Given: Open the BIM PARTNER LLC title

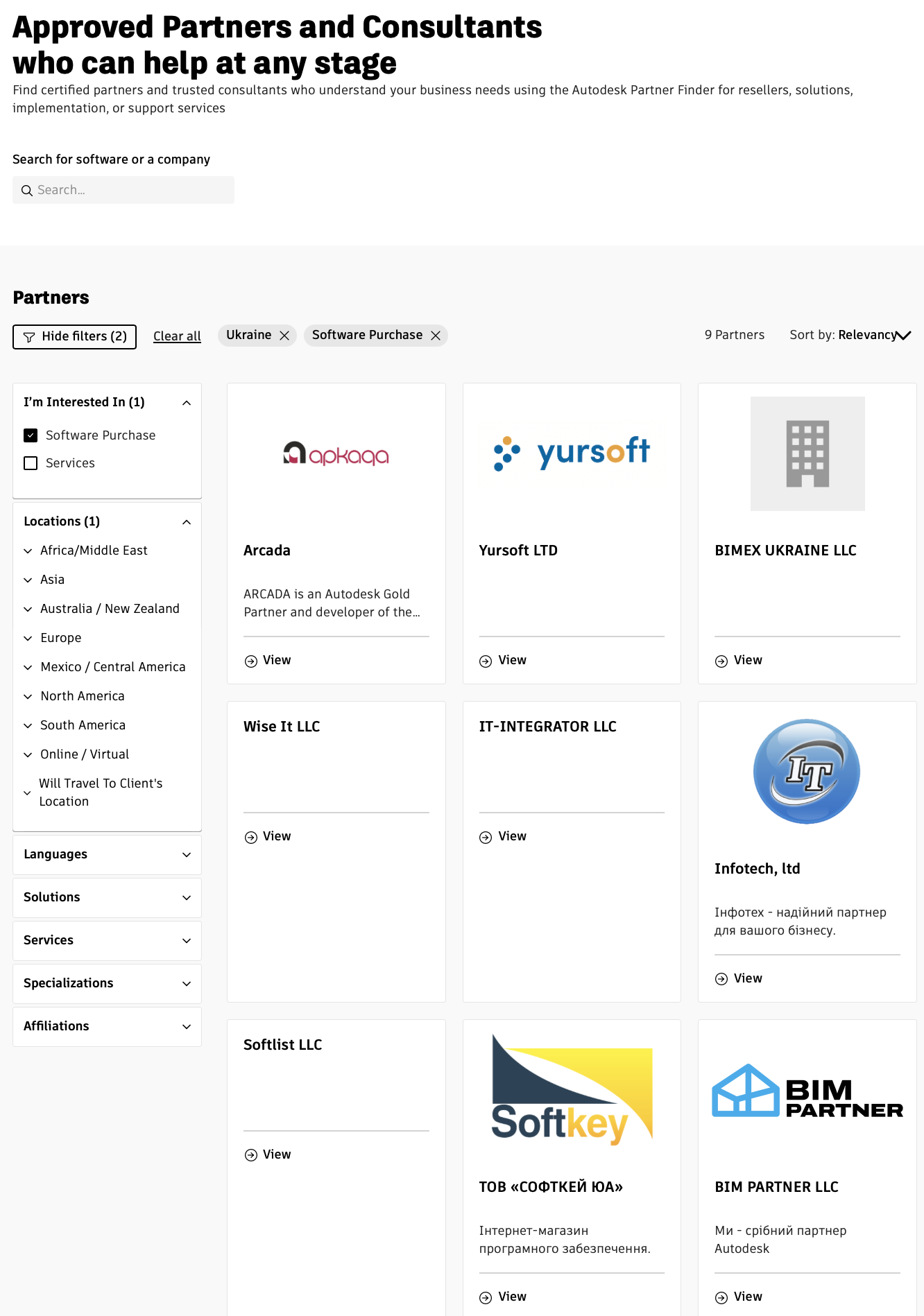Looking at the screenshot, I should coord(776,1187).
